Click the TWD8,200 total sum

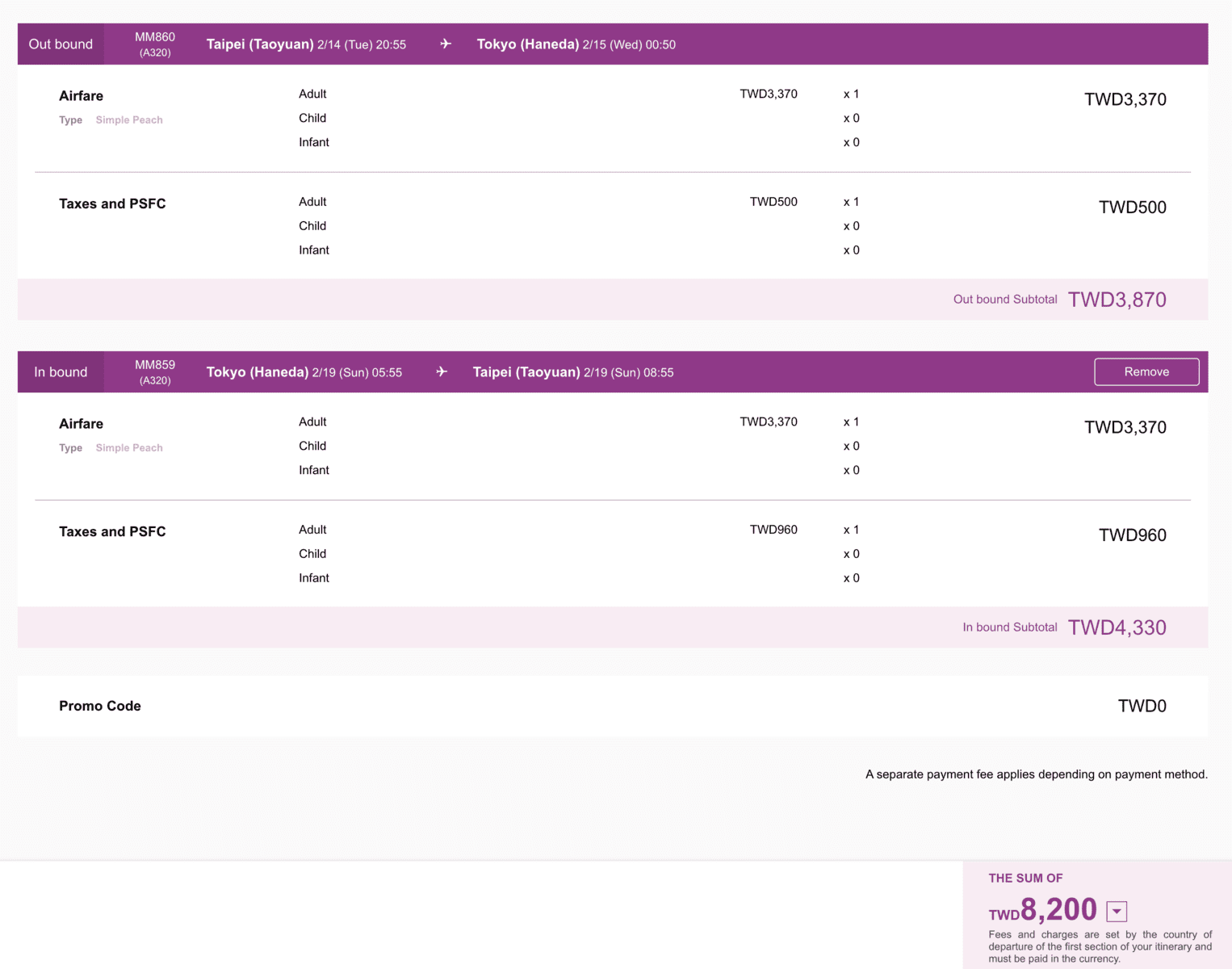1042,910
